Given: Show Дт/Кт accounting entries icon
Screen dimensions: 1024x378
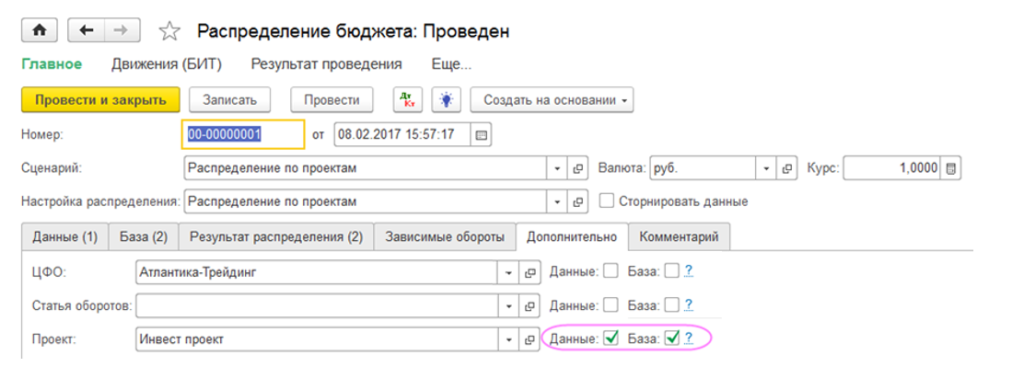Looking at the screenshot, I should point(409,100).
